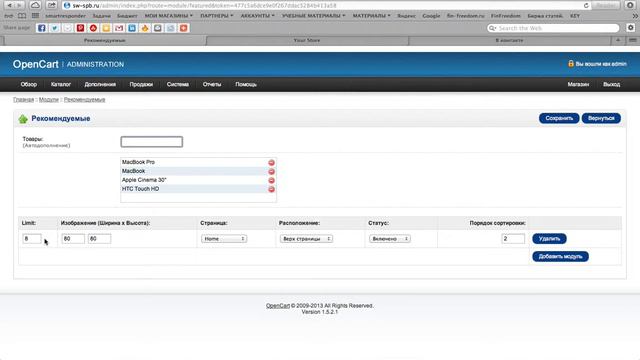Show more bookmarks with the double chevron
This screenshot has width=640, height=360.
pyautogui.click(x=635, y=16)
